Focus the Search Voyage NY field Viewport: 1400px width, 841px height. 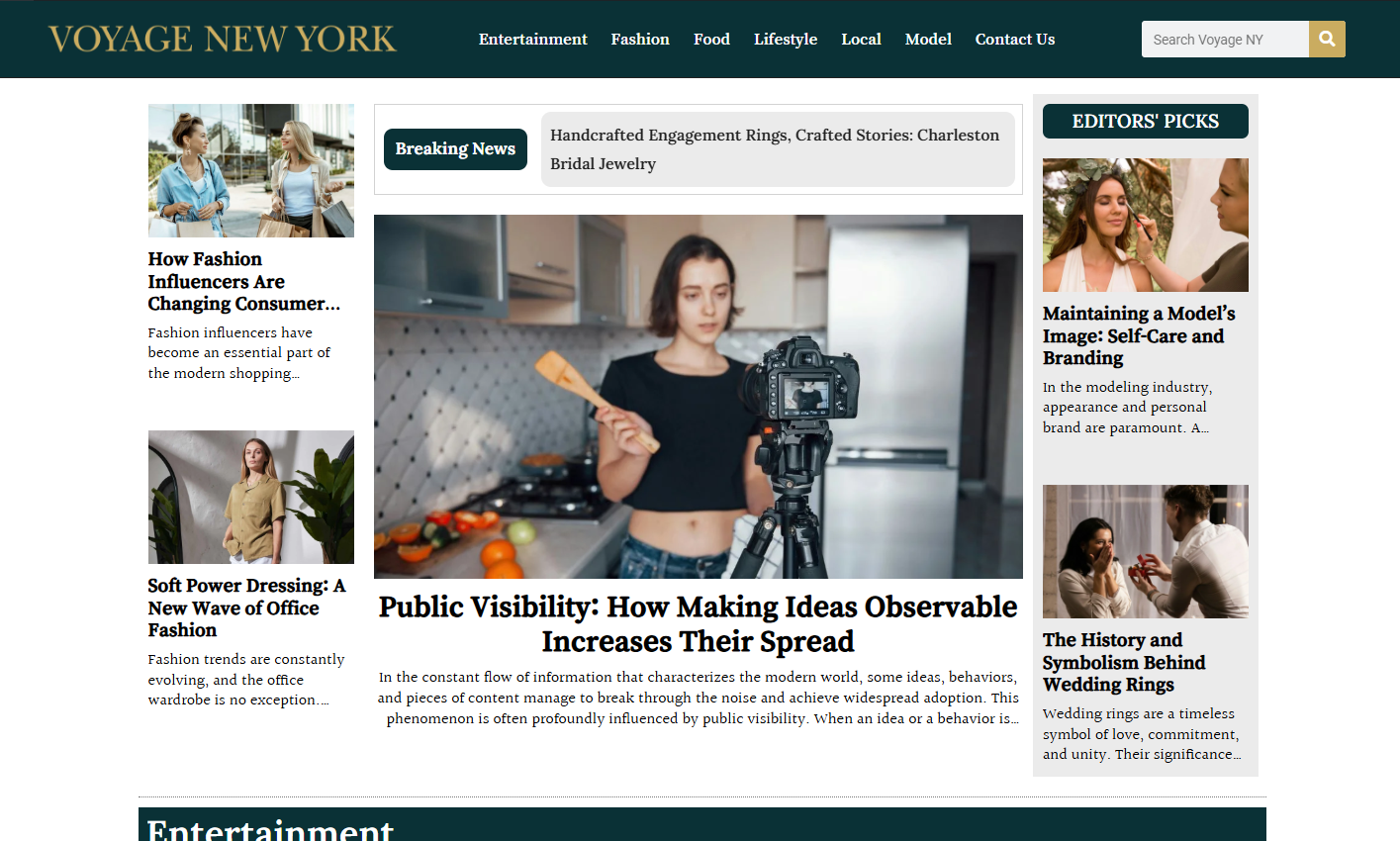click(1225, 40)
